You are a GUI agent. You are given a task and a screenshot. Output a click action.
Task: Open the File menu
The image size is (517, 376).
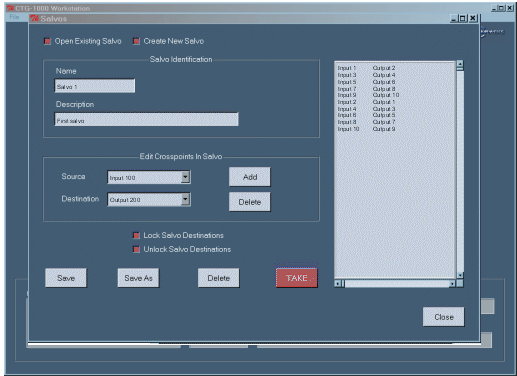click(14, 17)
